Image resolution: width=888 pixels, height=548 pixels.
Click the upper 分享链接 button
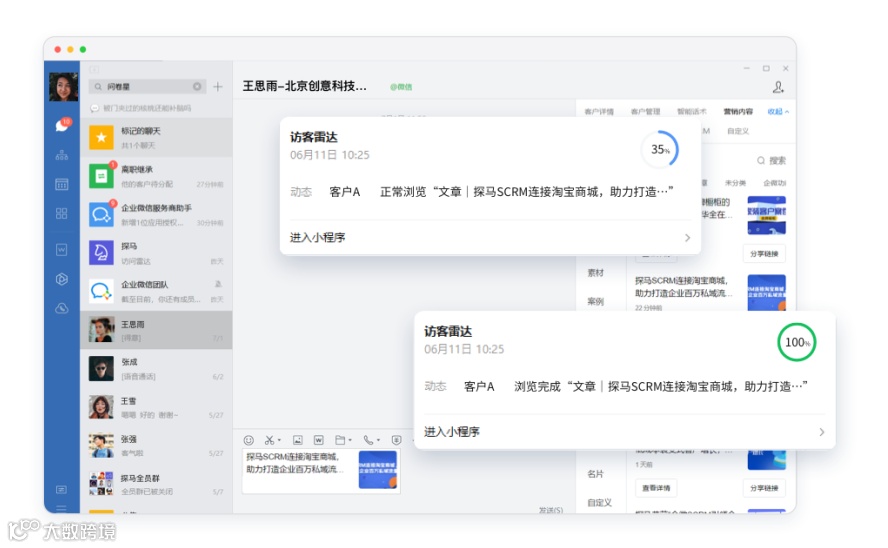764,254
